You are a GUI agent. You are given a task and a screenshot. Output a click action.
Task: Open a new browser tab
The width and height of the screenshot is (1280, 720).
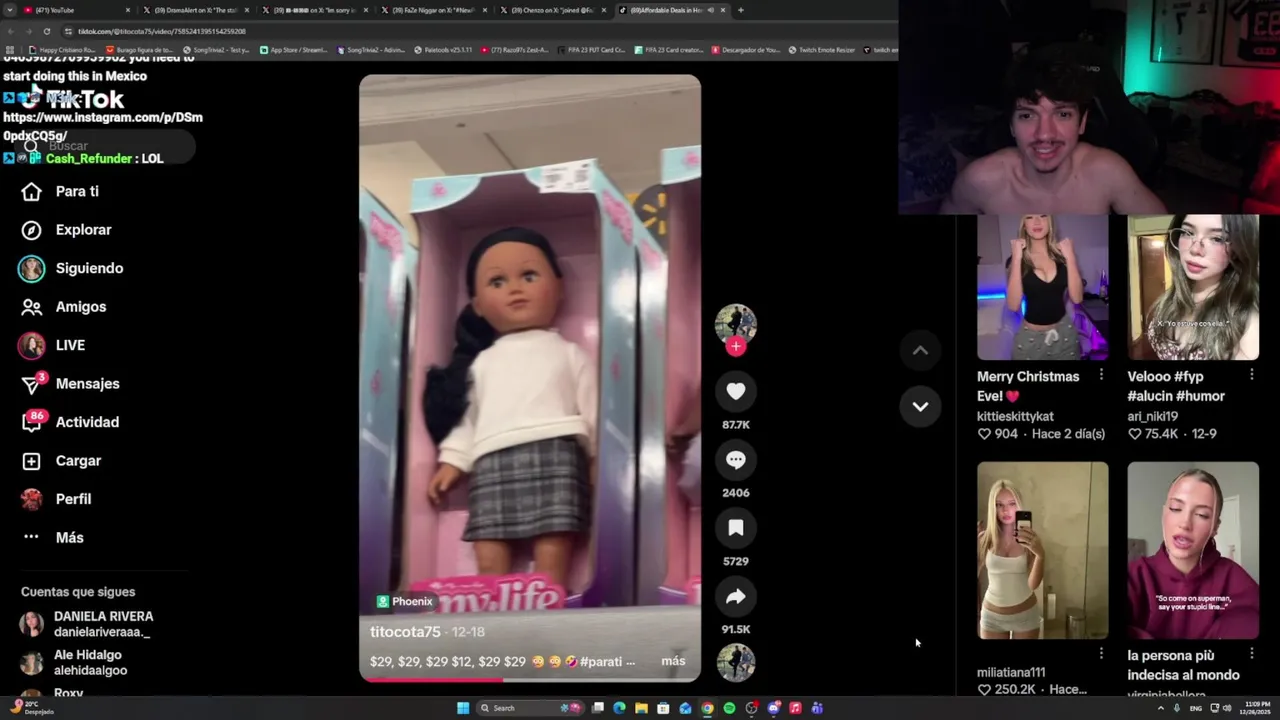tap(741, 10)
